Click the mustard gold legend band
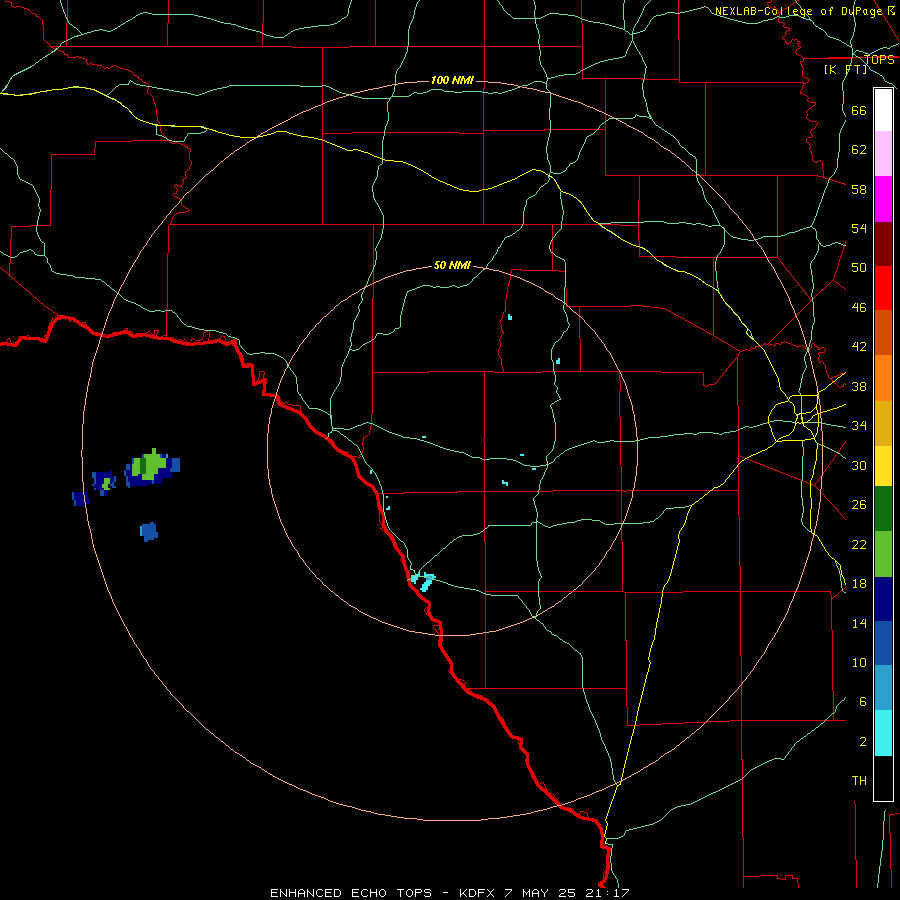Screen dimensions: 900x900 tap(883, 423)
